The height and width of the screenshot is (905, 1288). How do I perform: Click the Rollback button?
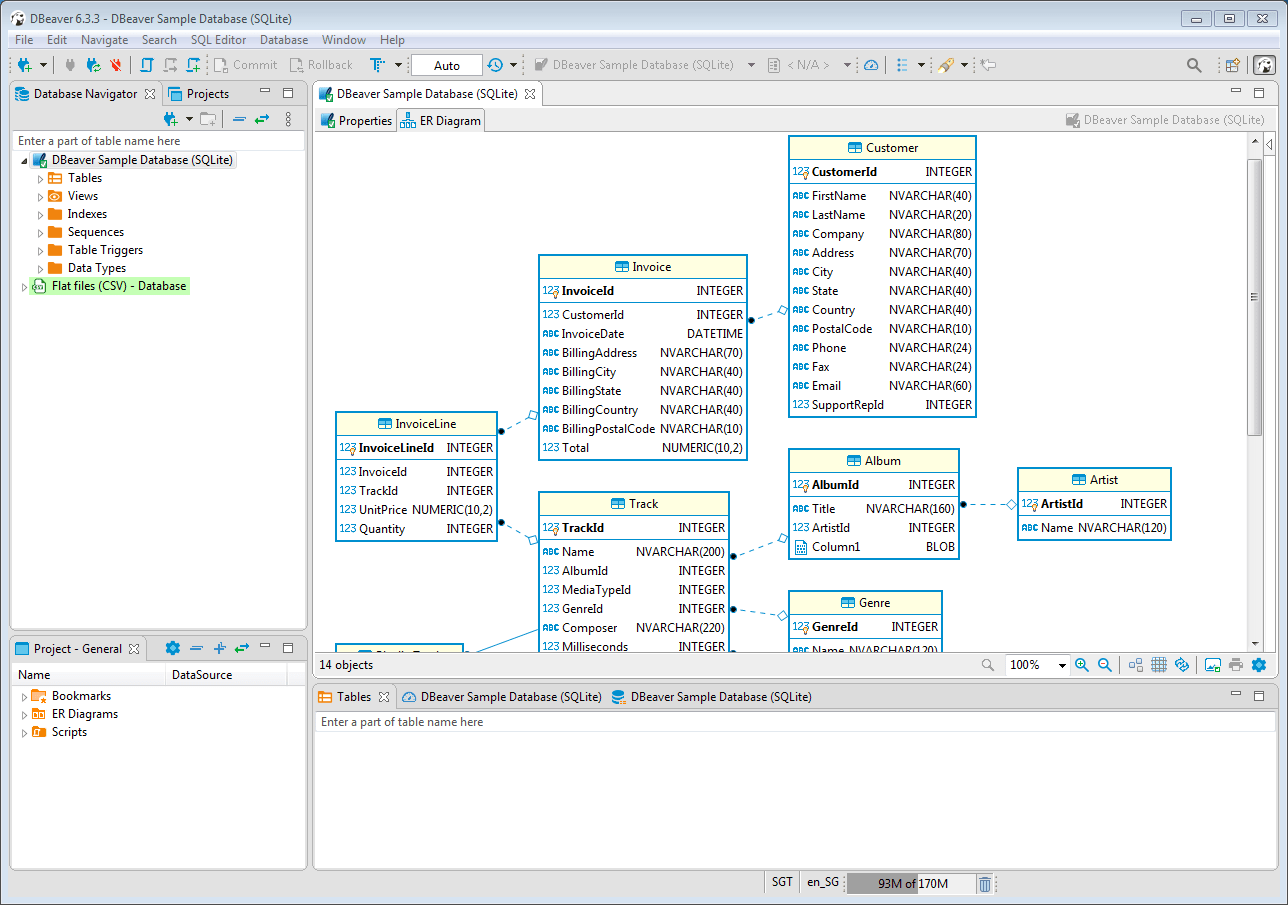[x=321, y=65]
